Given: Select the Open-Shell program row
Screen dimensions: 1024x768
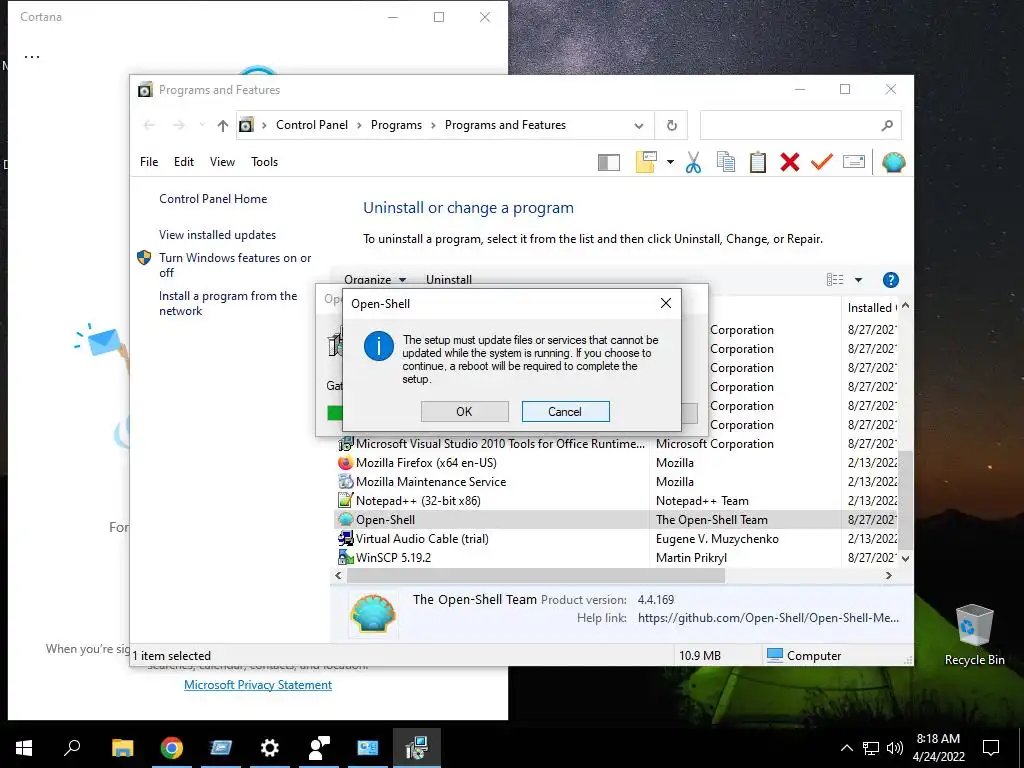Looking at the screenshot, I should click(x=617, y=519).
